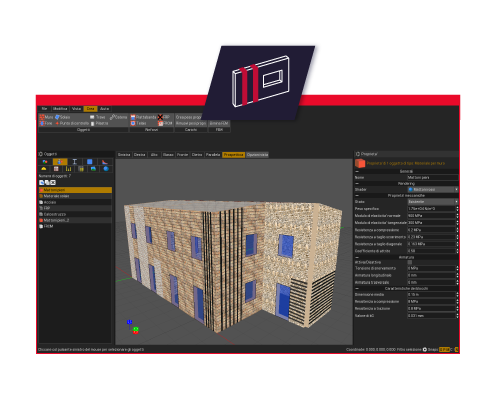500x417 pixels.
Task: Enable the Prospettica view mode
Action: click(234, 155)
